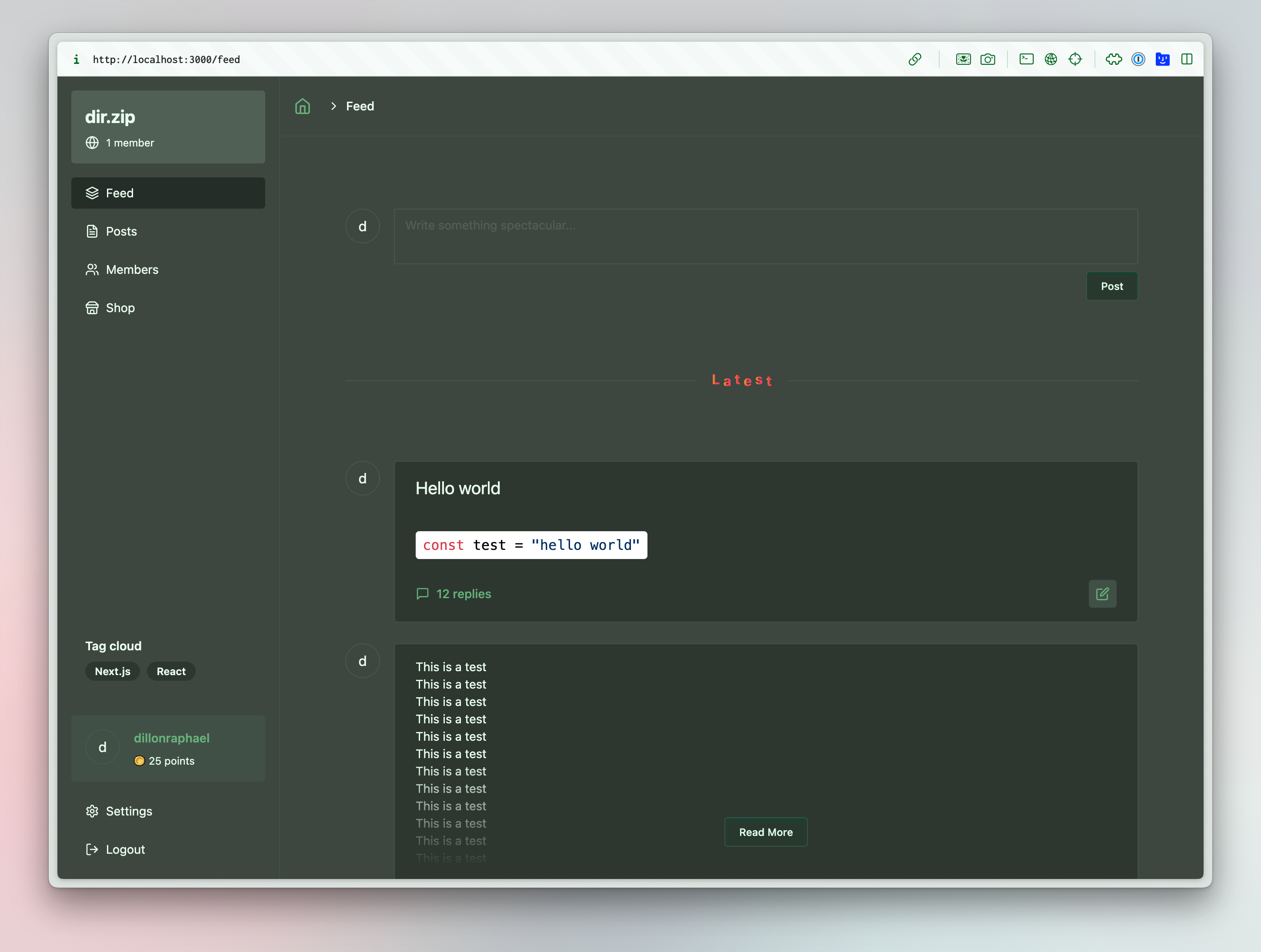The width and height of the screenshot is (1261, 952).
Task: Open the screenshot camera icon in the toolbar
Action: point(988,59)
